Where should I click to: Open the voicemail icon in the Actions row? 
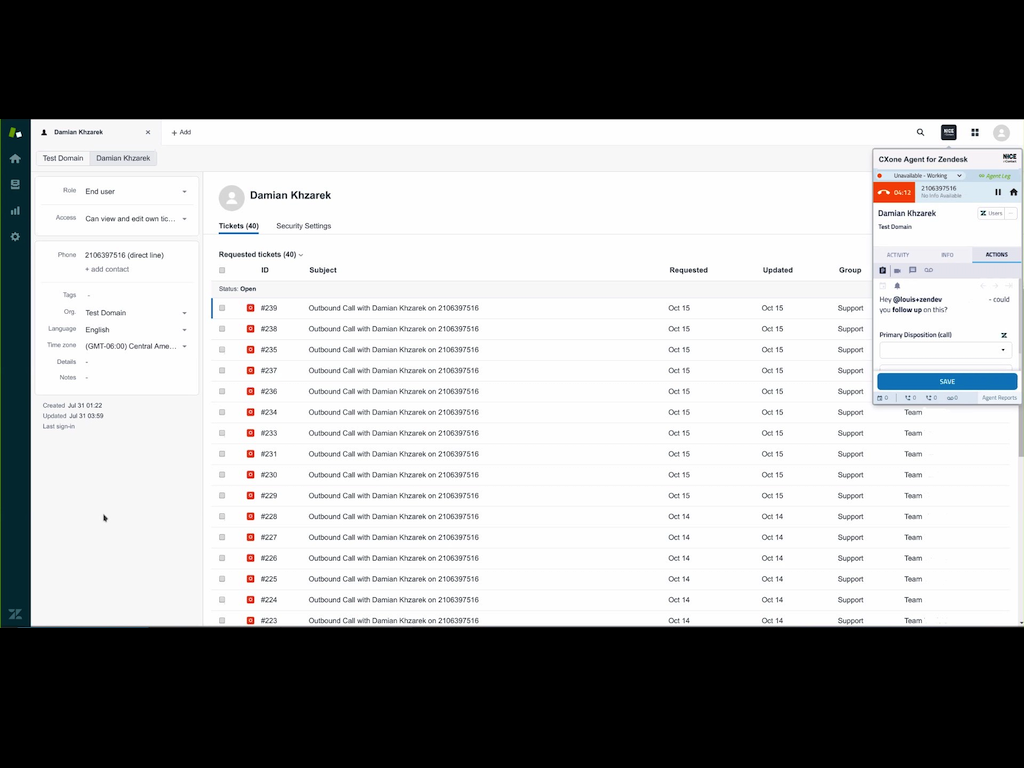[929, 270]
